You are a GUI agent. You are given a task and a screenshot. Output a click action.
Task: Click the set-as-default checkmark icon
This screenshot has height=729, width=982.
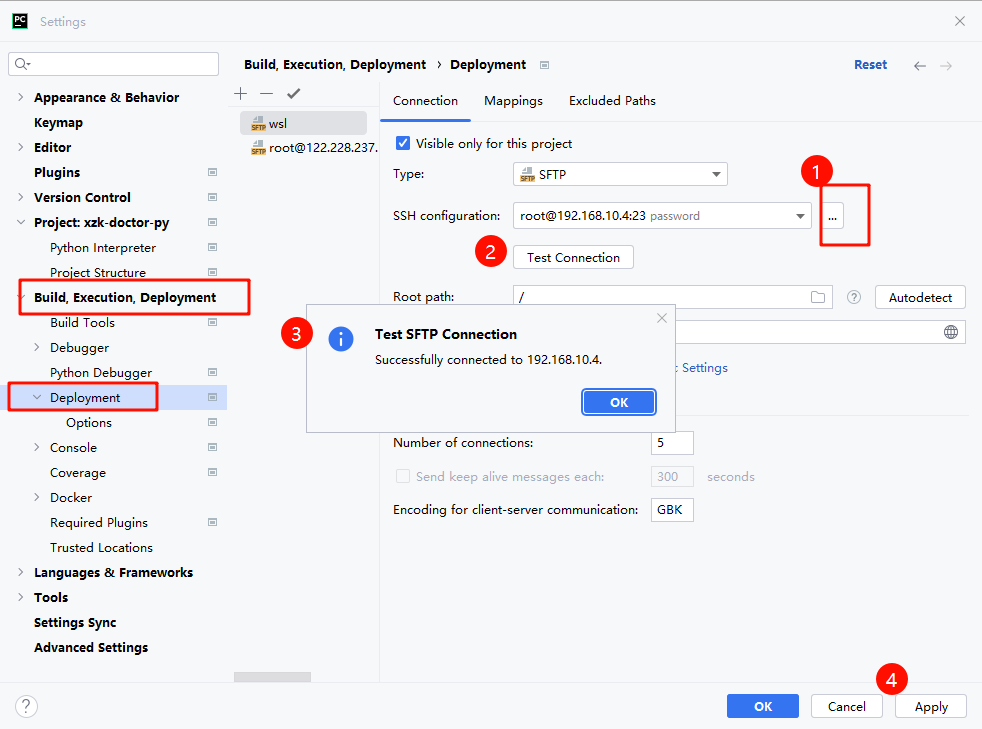click(293, 93)
